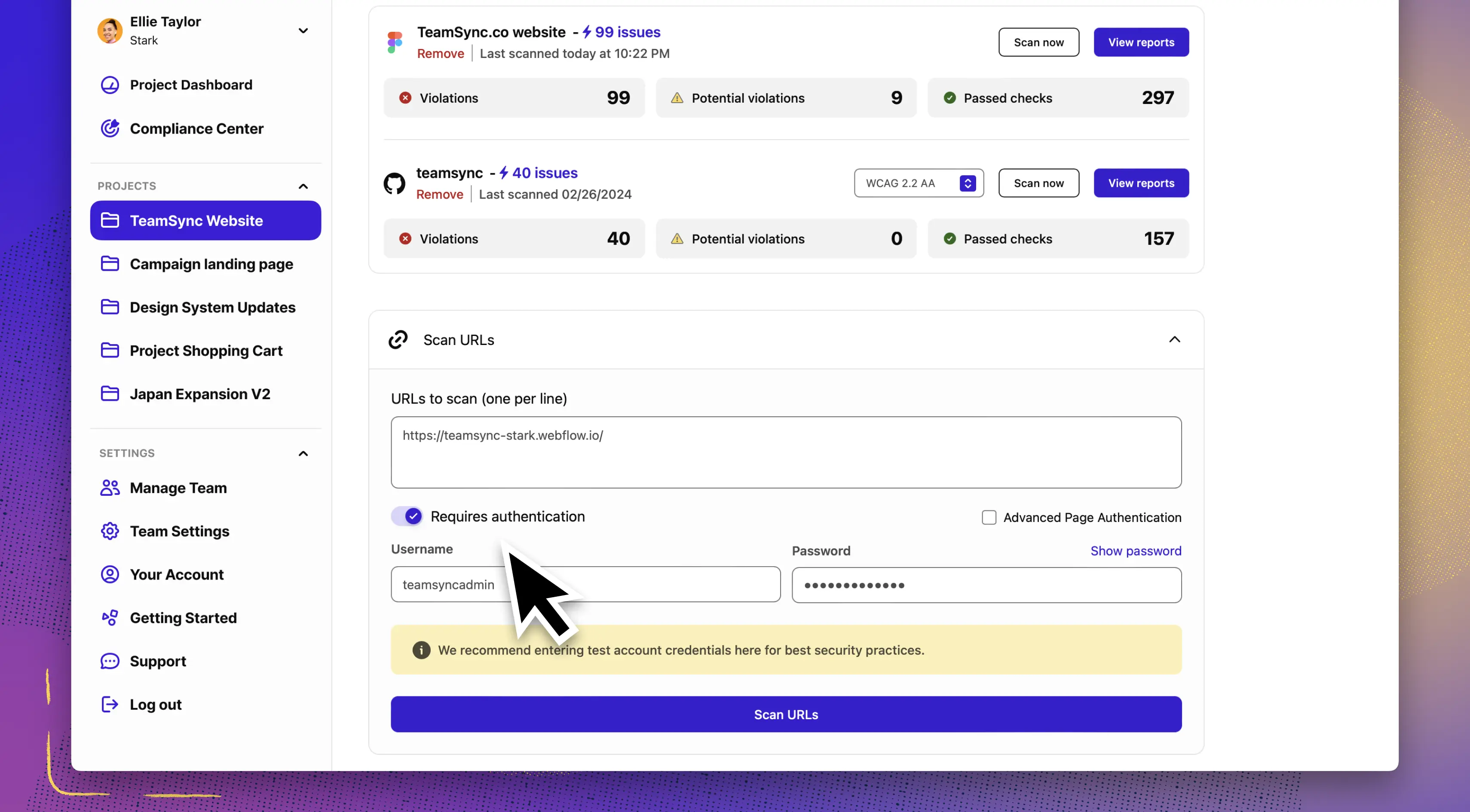Click the Compliance Center icon in sidebar
The height and width of the screenshot is (812, 1470).
pos(110,128)
